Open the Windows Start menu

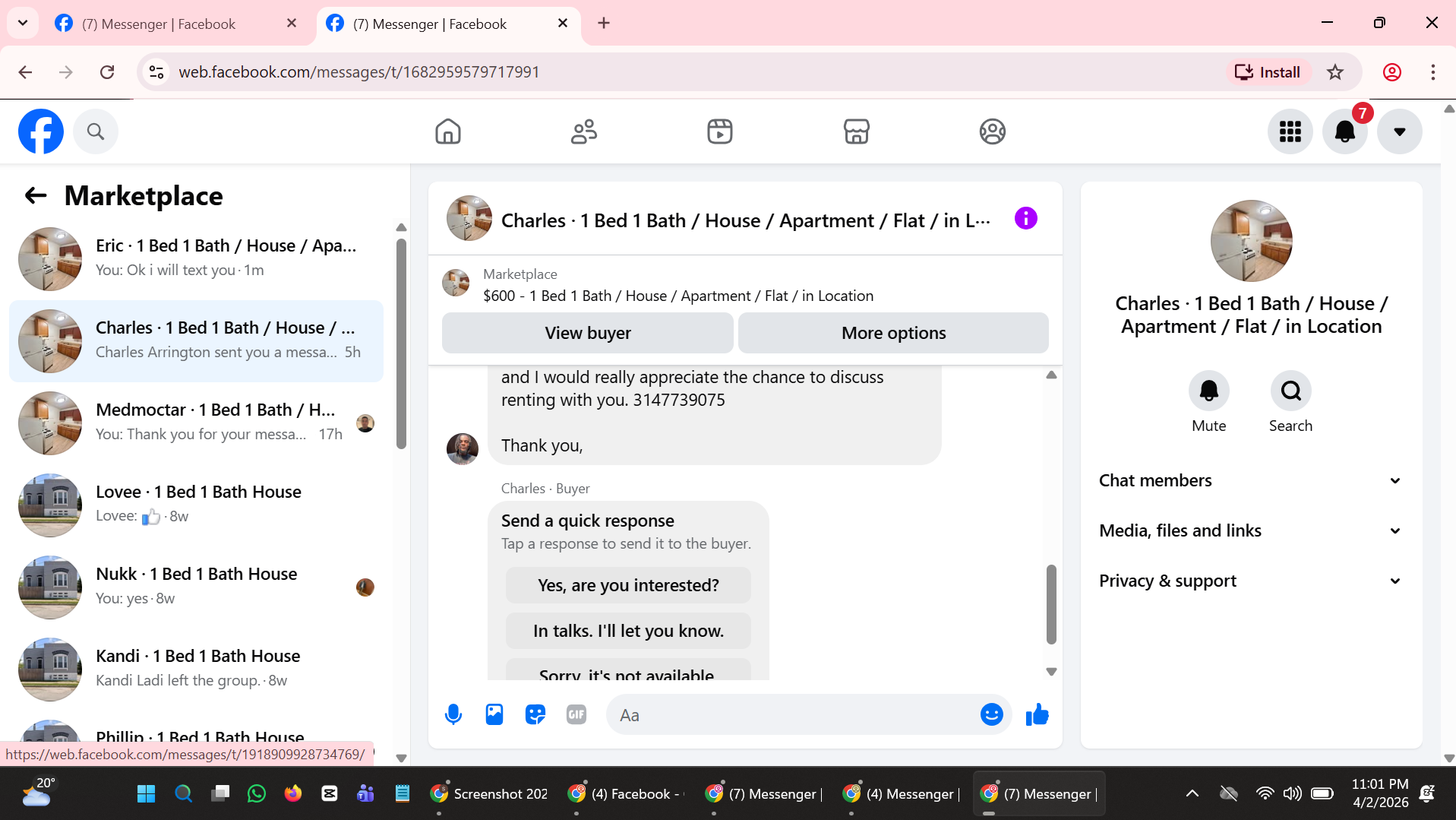click(x=146, y=794)
